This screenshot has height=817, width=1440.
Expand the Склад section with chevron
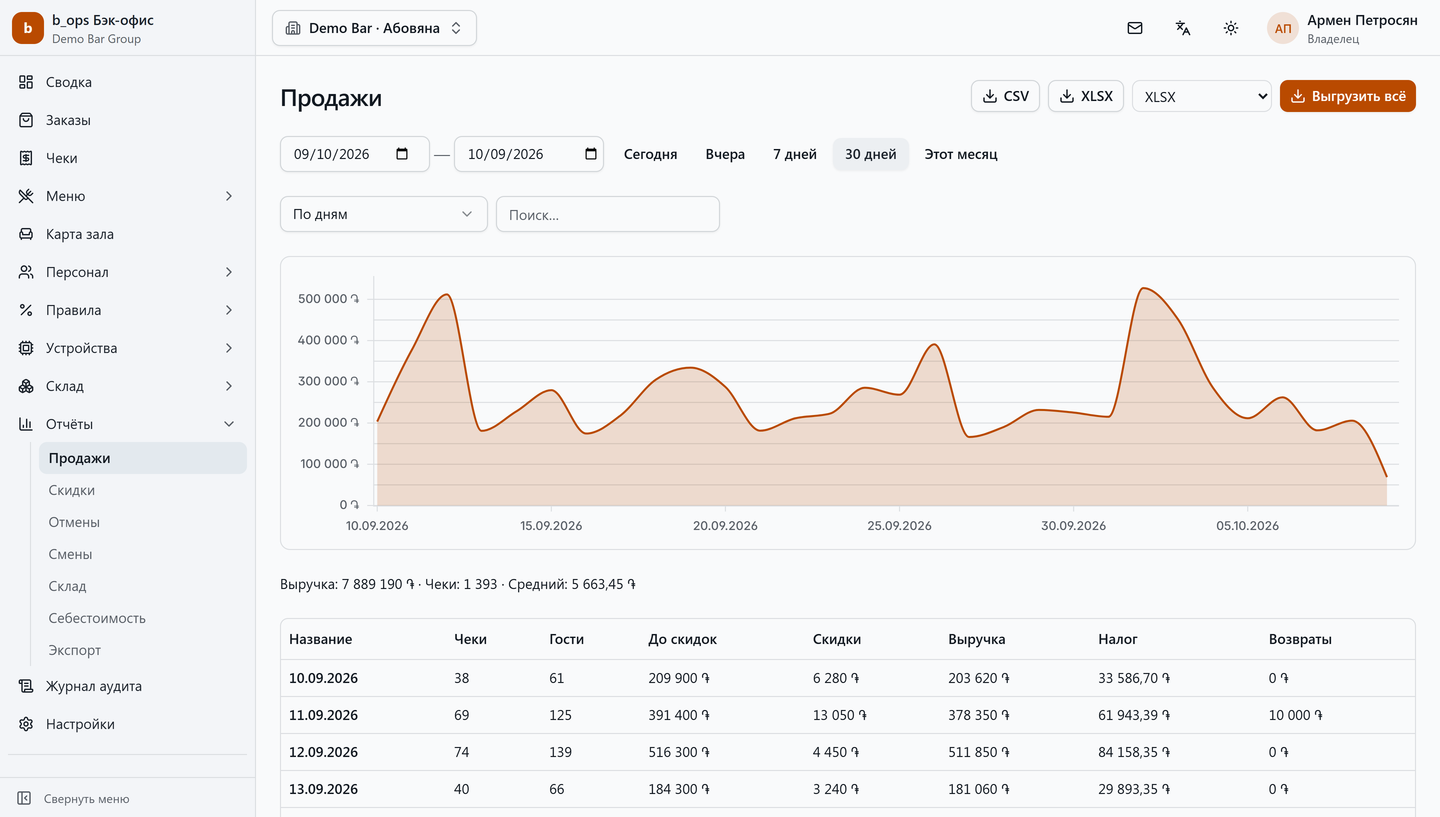[127, 386]
